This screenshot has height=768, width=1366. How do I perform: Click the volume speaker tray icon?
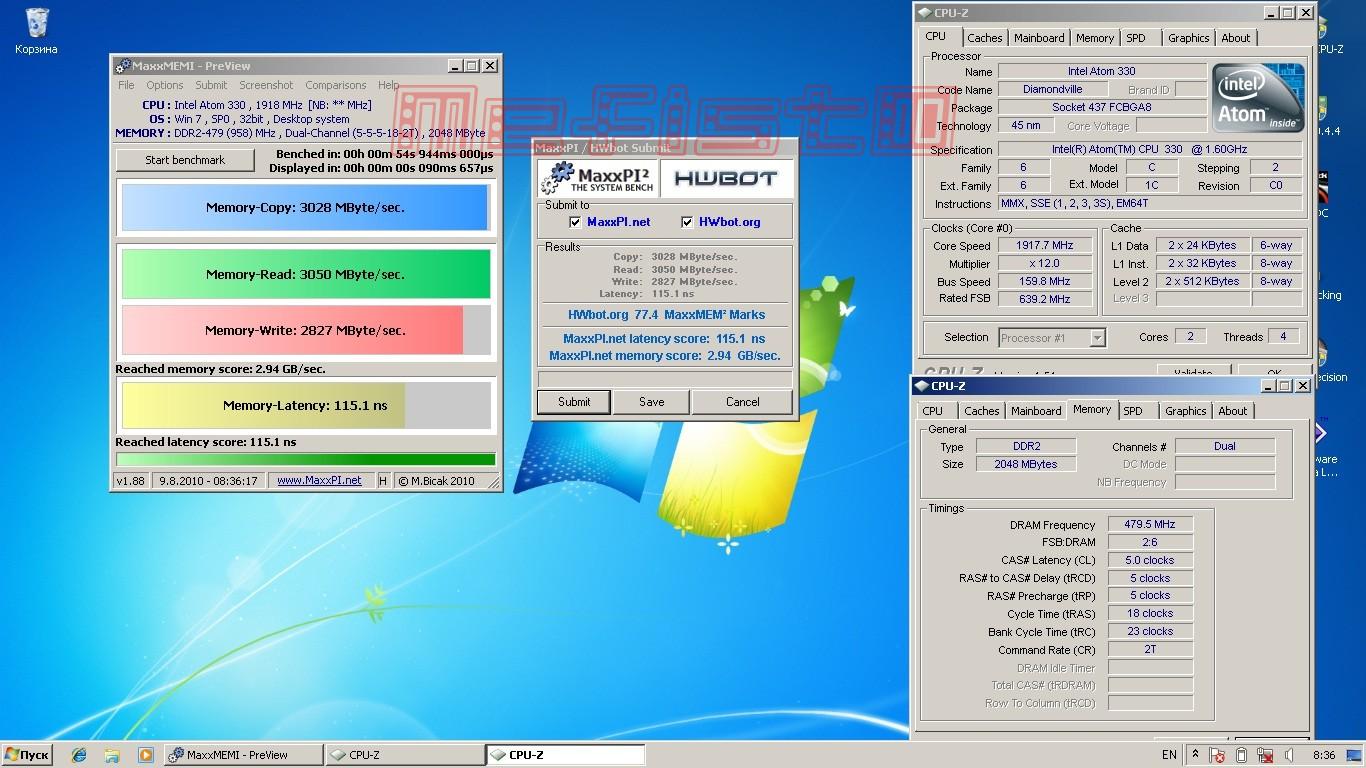(x=1290, y=755)
